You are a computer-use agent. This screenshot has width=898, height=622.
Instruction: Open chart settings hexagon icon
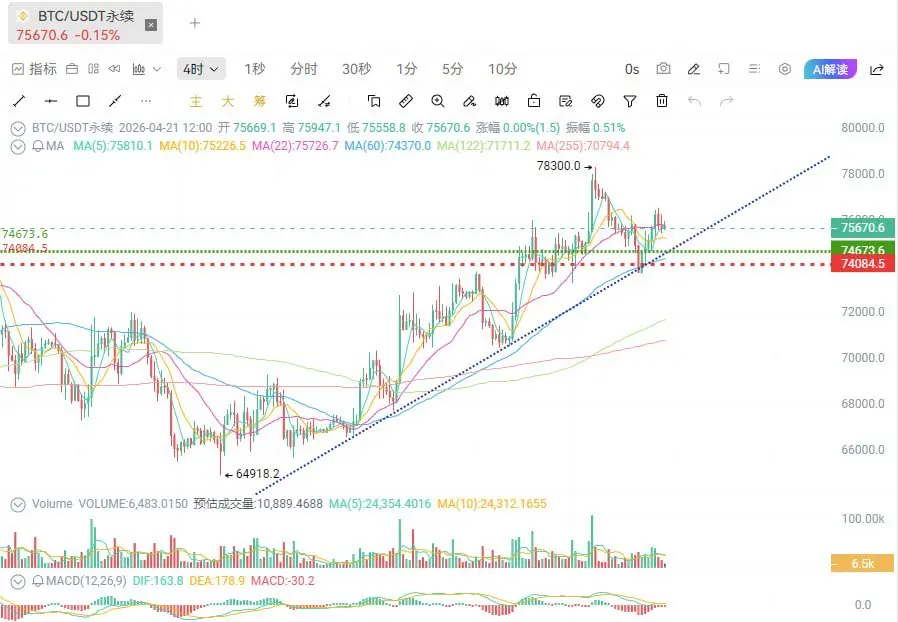click(x=785, y=69)
